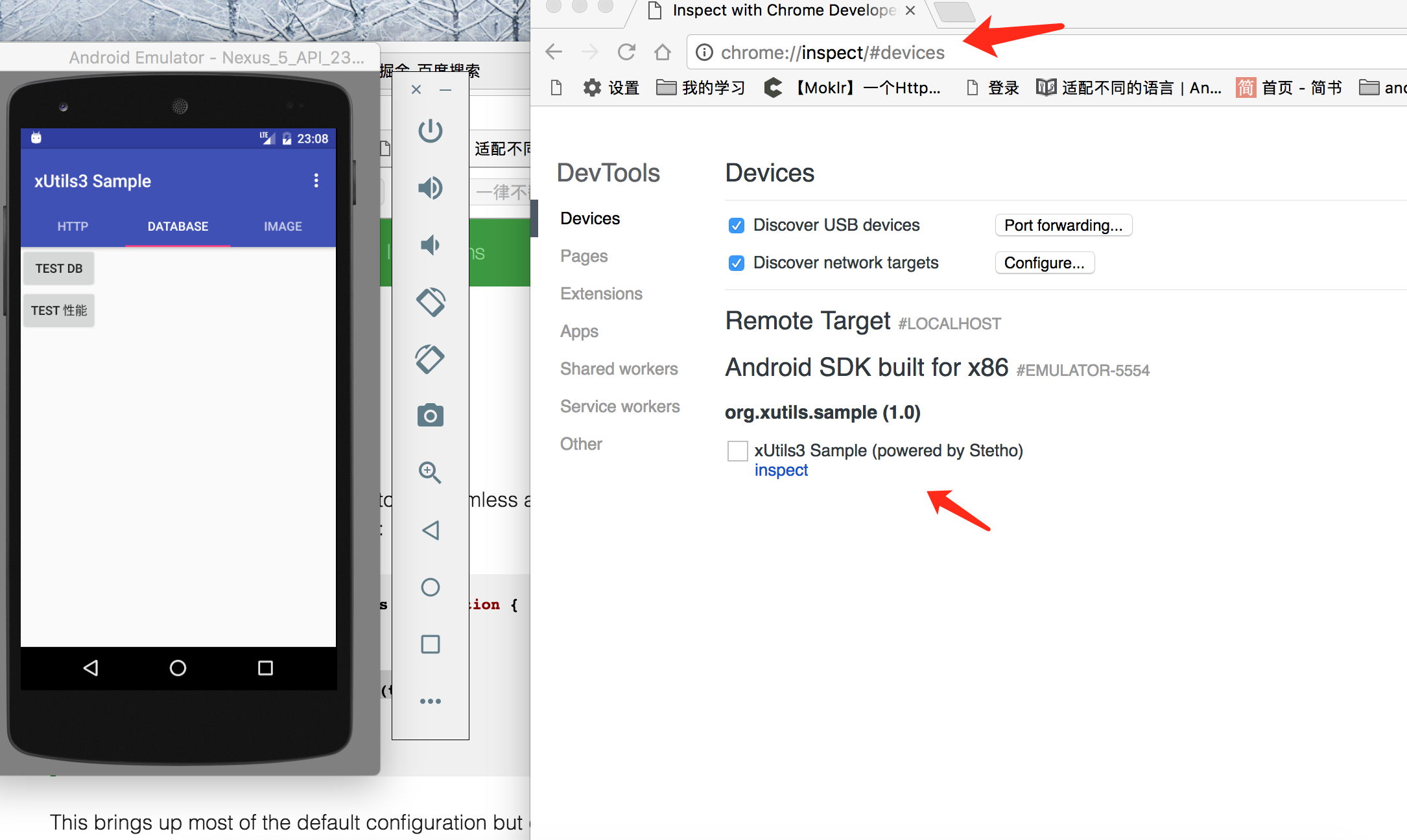Click Chrome's forward arrow button
Image resolution: width=1407 pixels, height=840 pixels.
[x=590, y=52]
